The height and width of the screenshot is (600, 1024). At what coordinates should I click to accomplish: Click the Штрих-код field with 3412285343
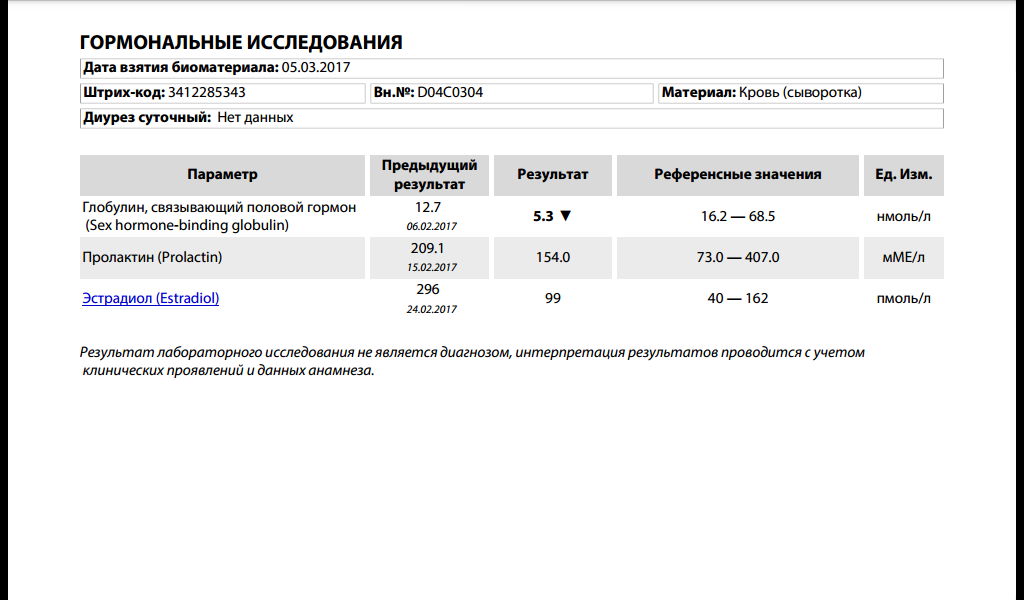tap(222, 93)
